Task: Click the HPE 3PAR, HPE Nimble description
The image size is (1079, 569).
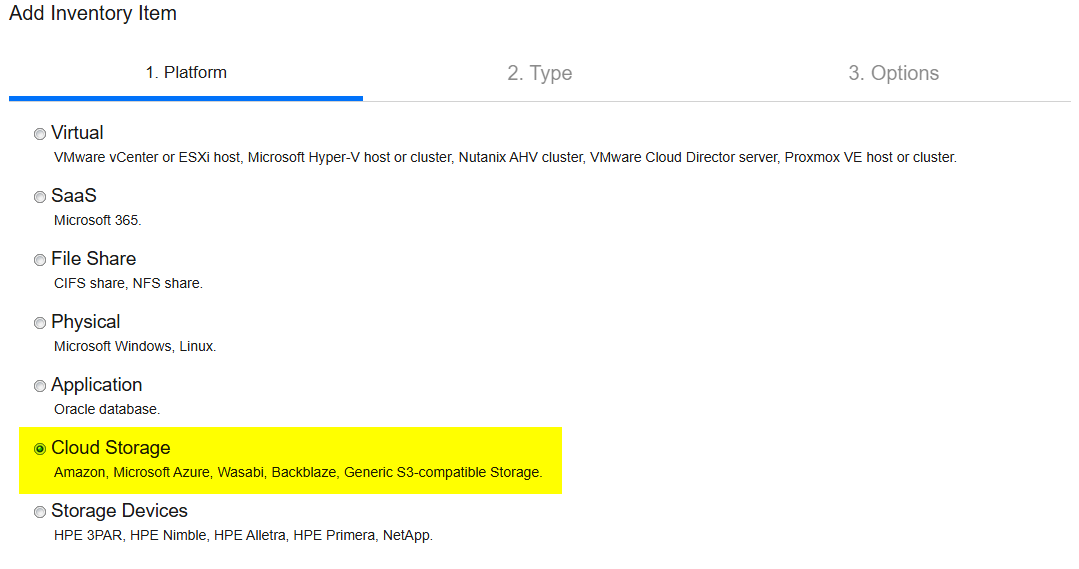Action: 244,536
